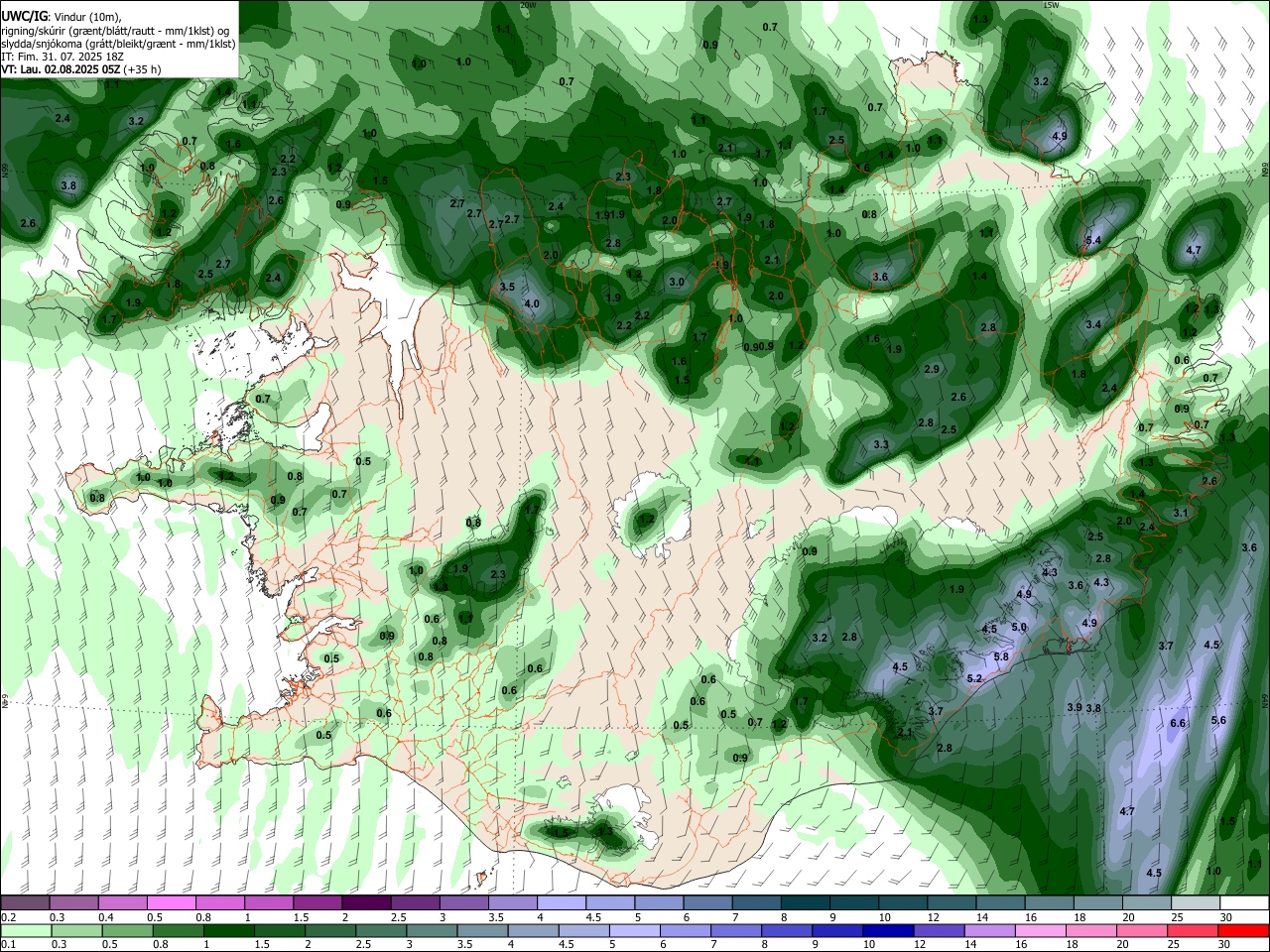Click the 3.1 precipitation value on the map
1270x952 pixels.
click(x=1181, y=514)
